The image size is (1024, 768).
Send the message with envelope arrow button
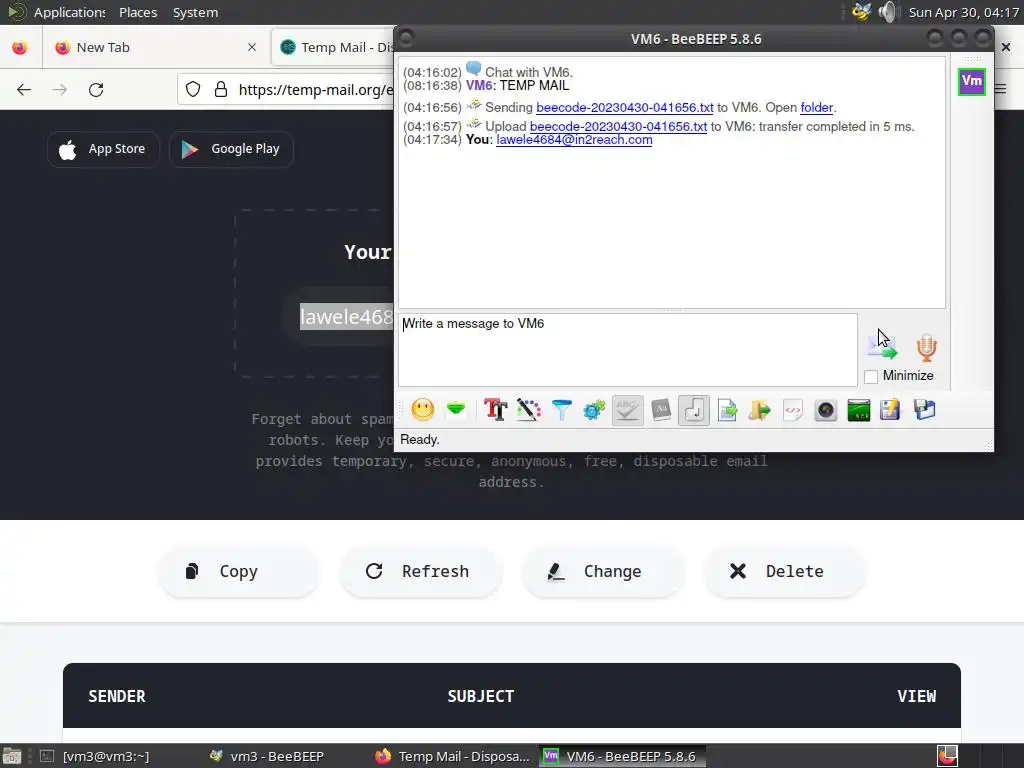tap(882, 347)
